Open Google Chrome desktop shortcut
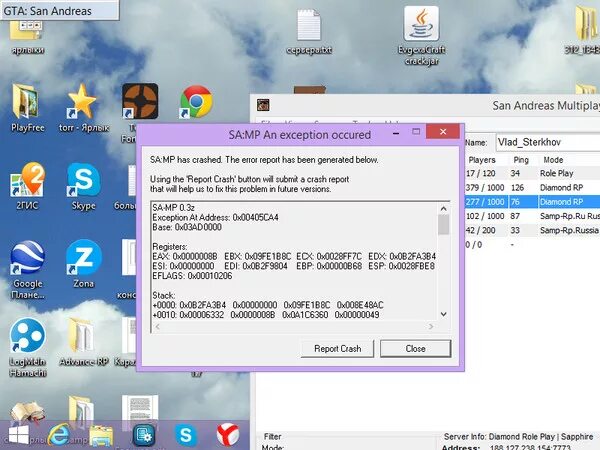600x450 pixels. click(196, 101)
